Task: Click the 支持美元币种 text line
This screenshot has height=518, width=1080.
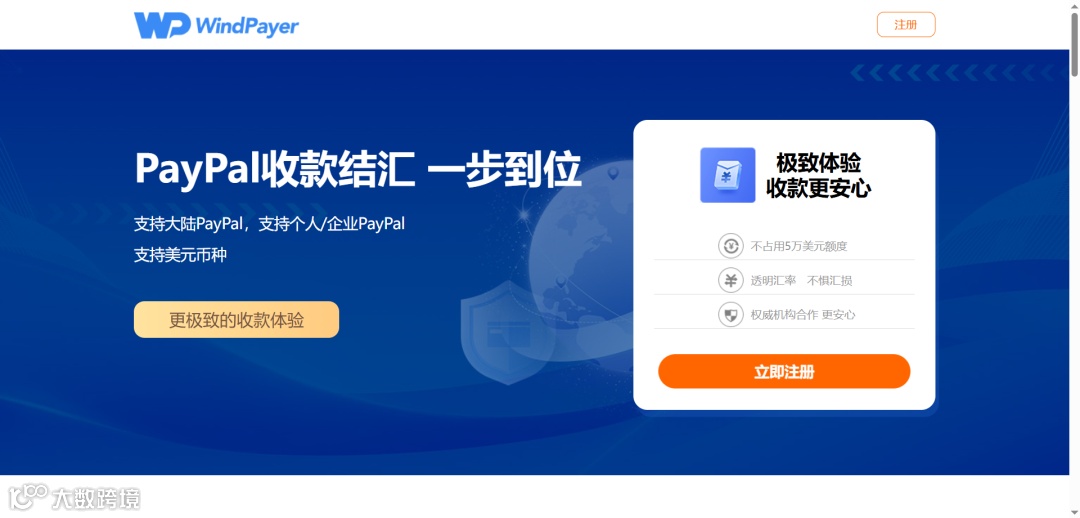Action: click(180, 256)
